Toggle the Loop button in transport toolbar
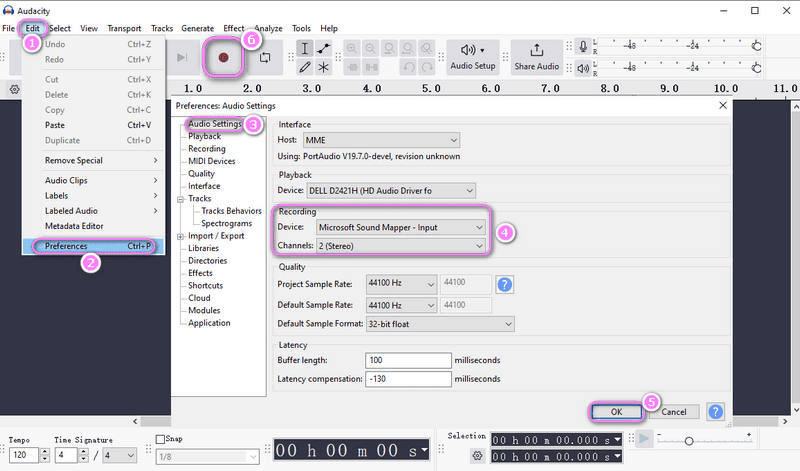The height and width of the screenshot is (471, 800). point(264,58)
